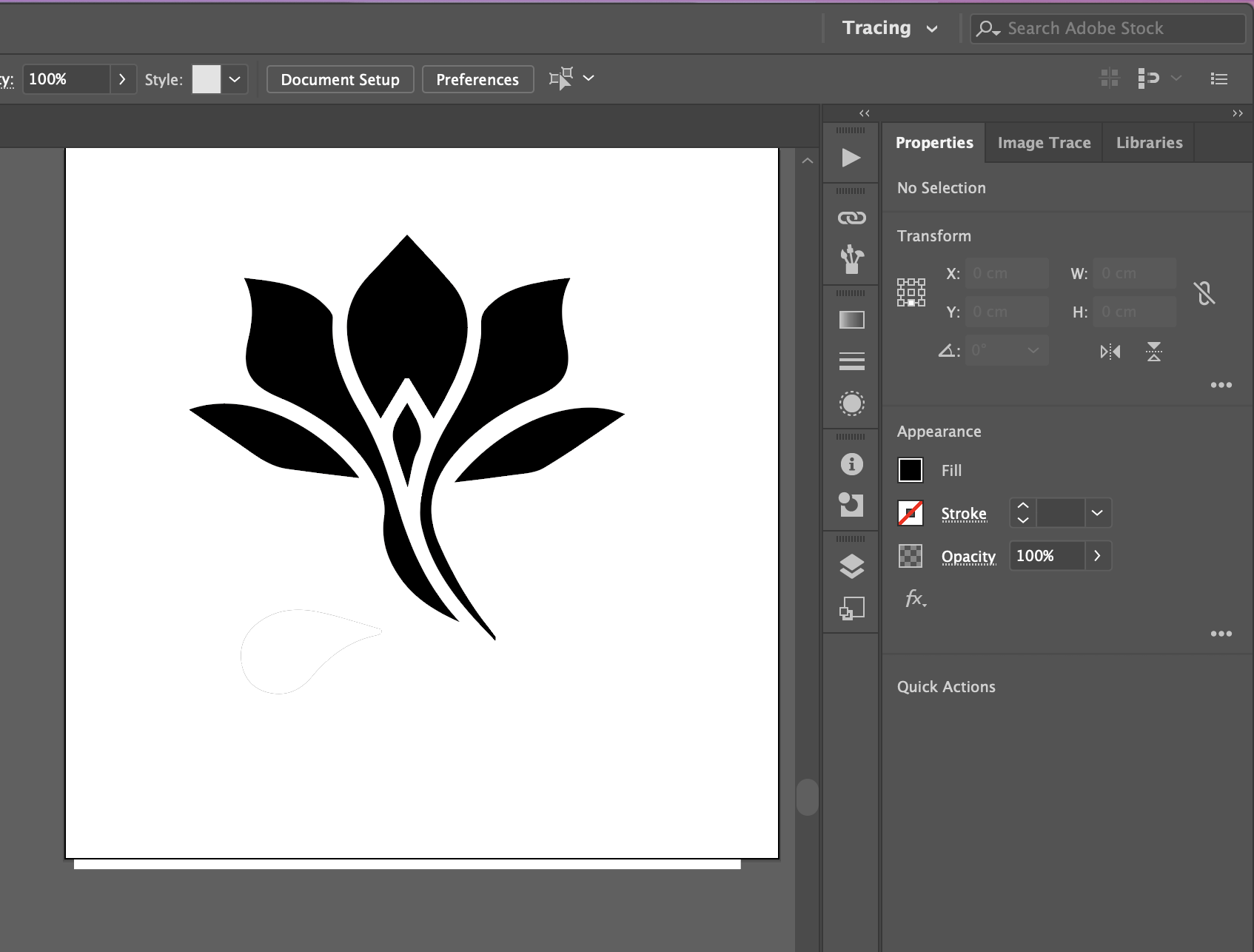Select the transform reference point grid

911,292
